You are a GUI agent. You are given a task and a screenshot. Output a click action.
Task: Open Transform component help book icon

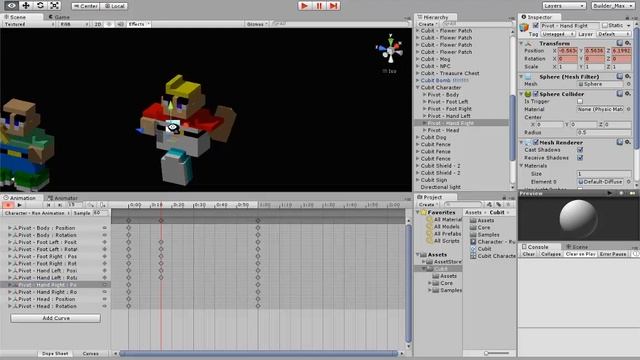tap(620, 43)
